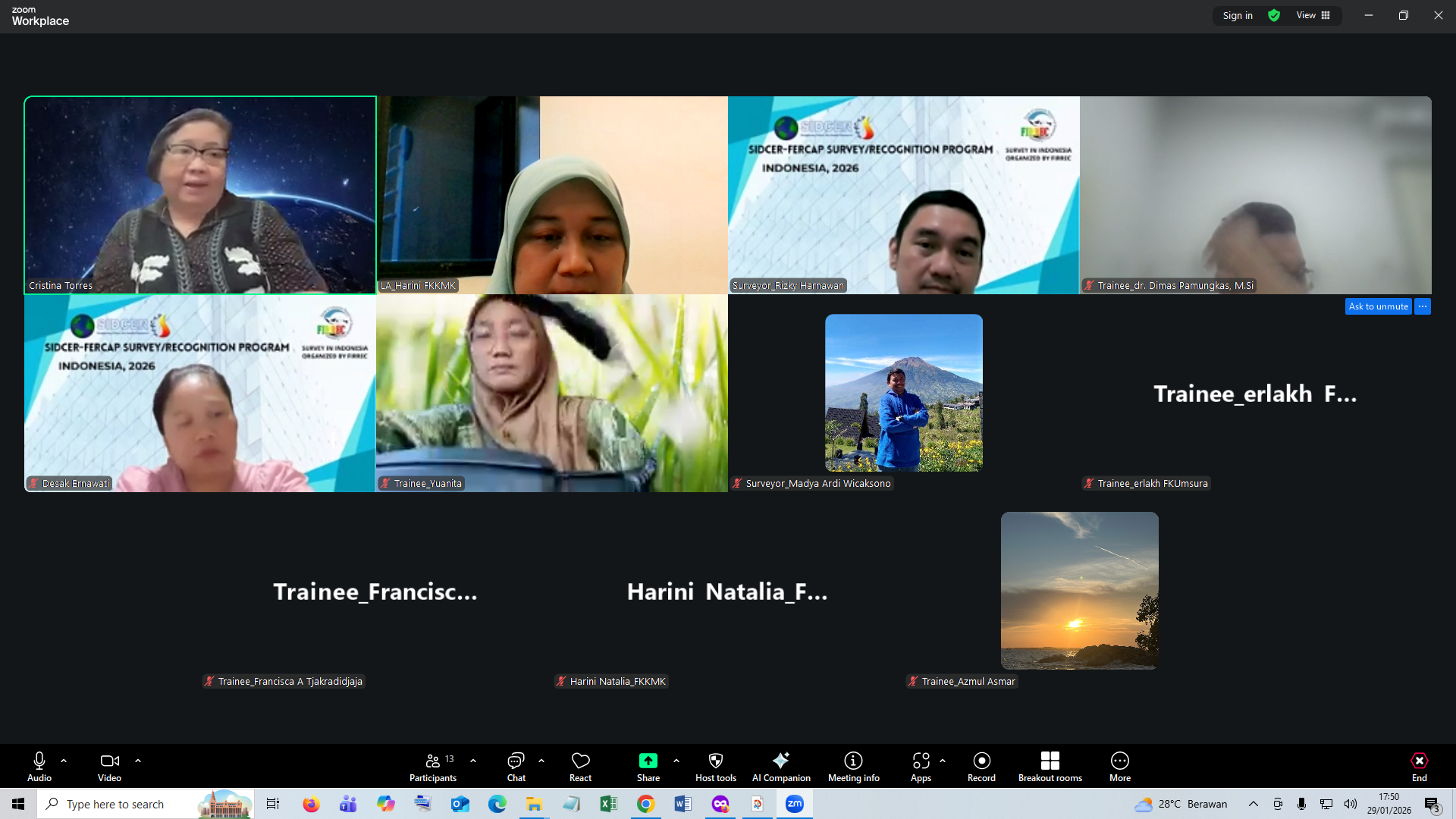
Task: Expand the video options arrow
Action: [138, 760]
